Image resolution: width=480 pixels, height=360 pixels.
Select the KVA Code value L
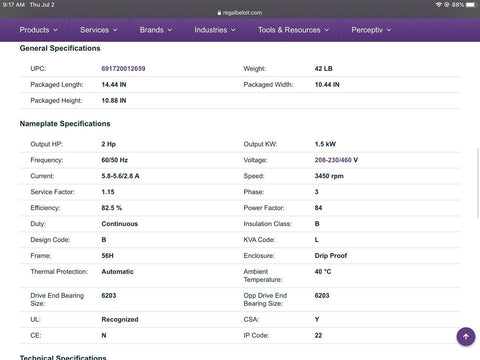(x=317, y=240)
